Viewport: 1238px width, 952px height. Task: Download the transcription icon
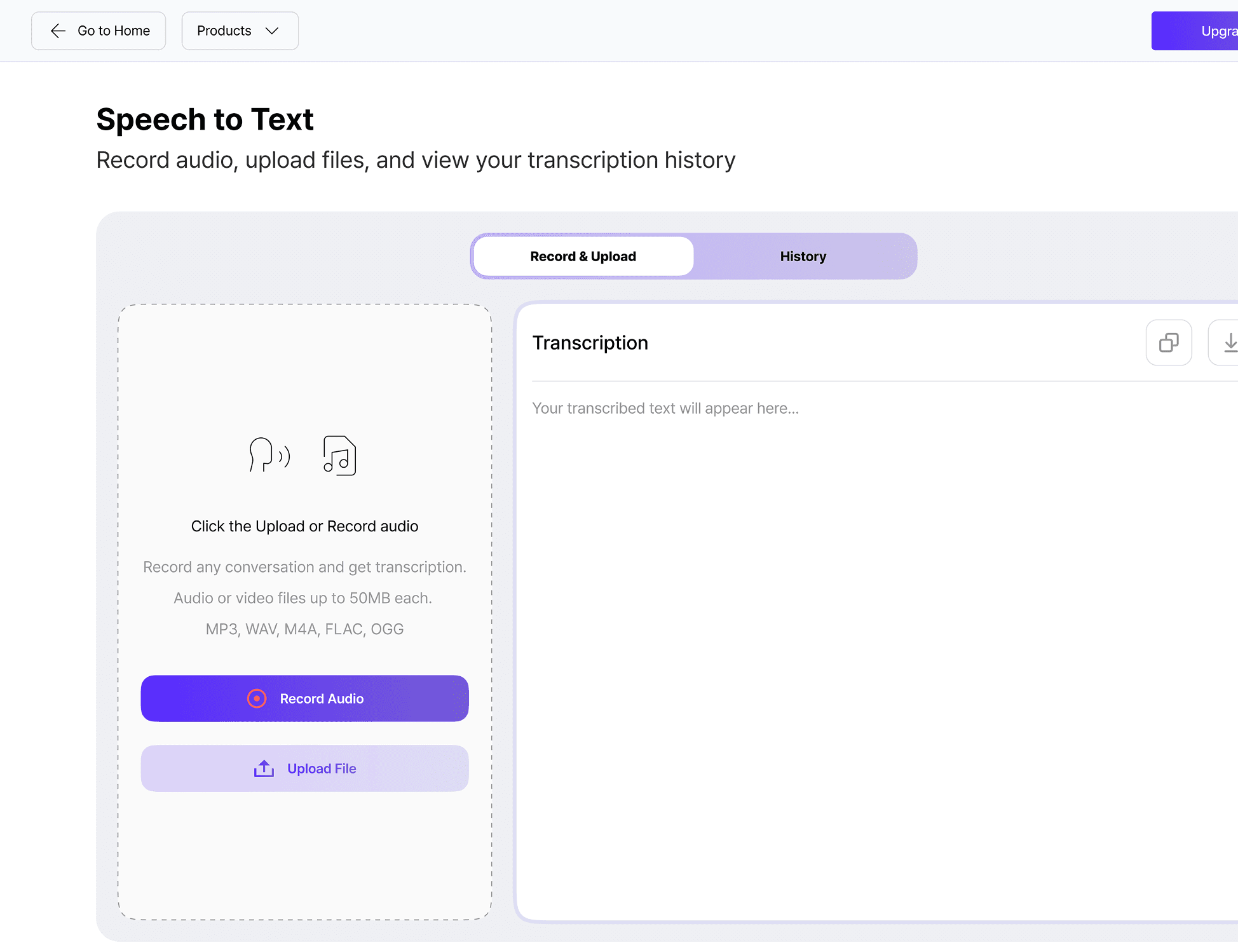(1228, 343)
